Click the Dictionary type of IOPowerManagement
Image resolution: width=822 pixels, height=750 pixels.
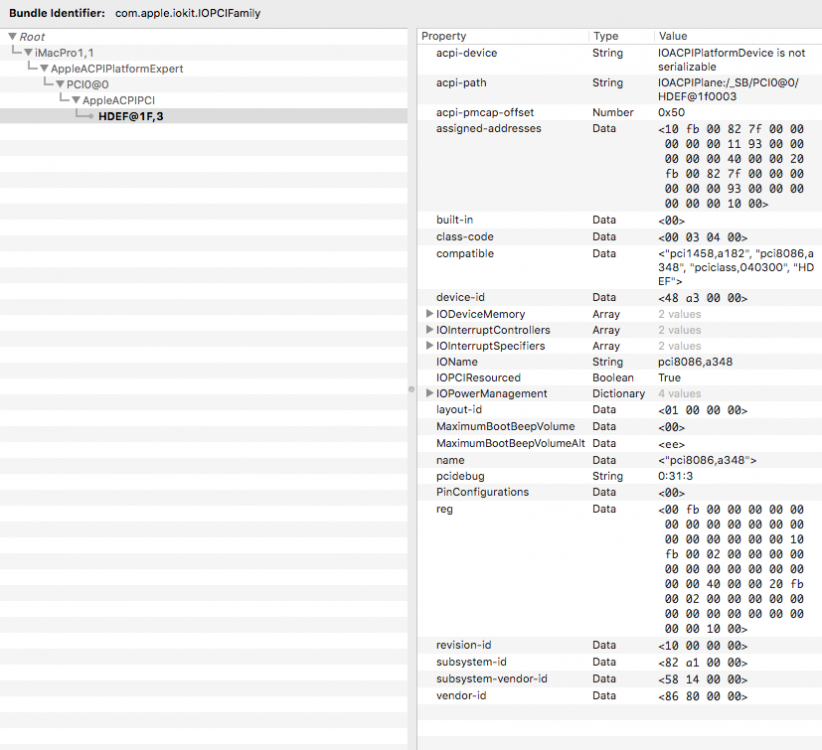tap(619, 393)
